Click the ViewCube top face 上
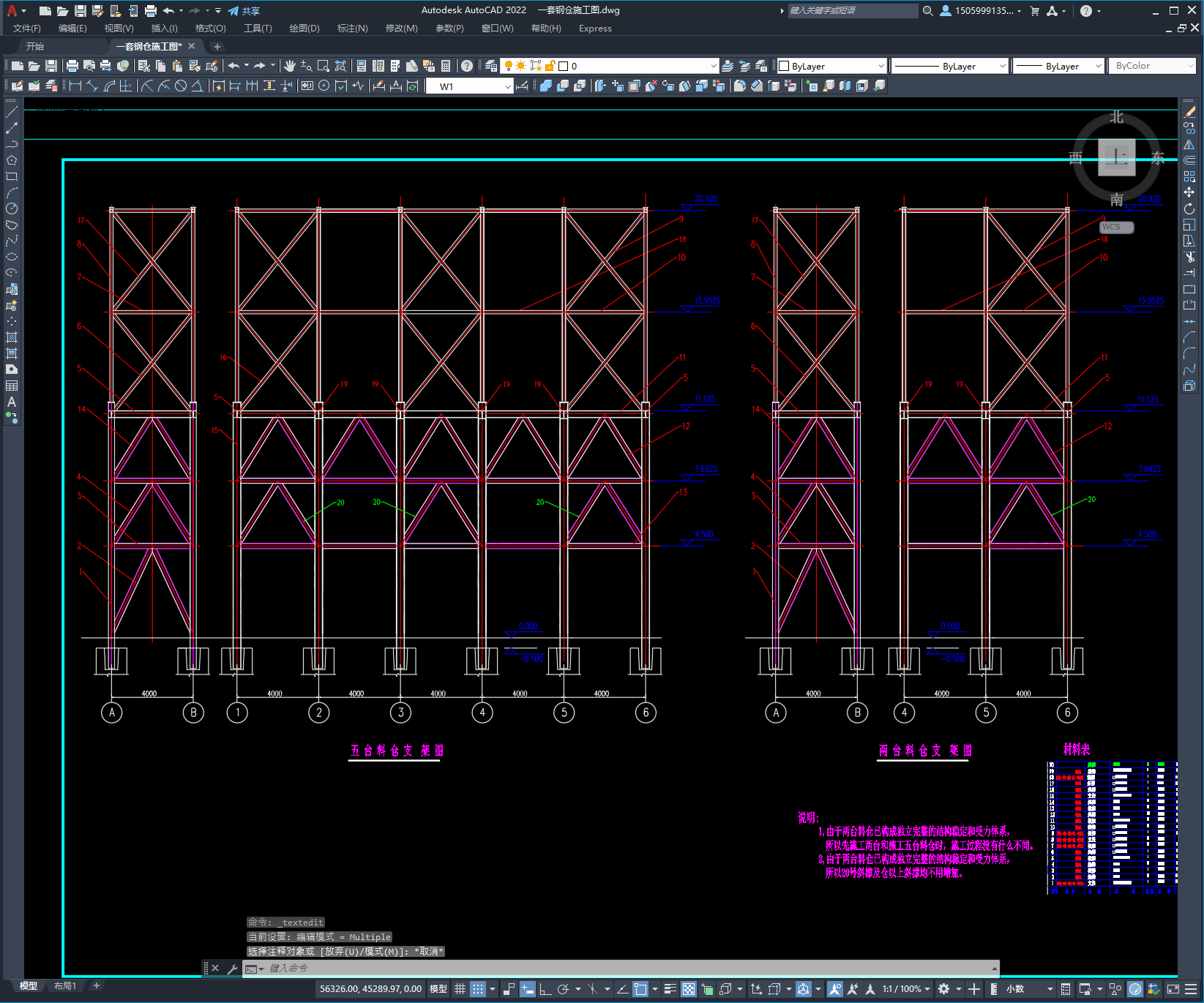This screenshot has width=1204, height=1003. [x=1117, y=157]
